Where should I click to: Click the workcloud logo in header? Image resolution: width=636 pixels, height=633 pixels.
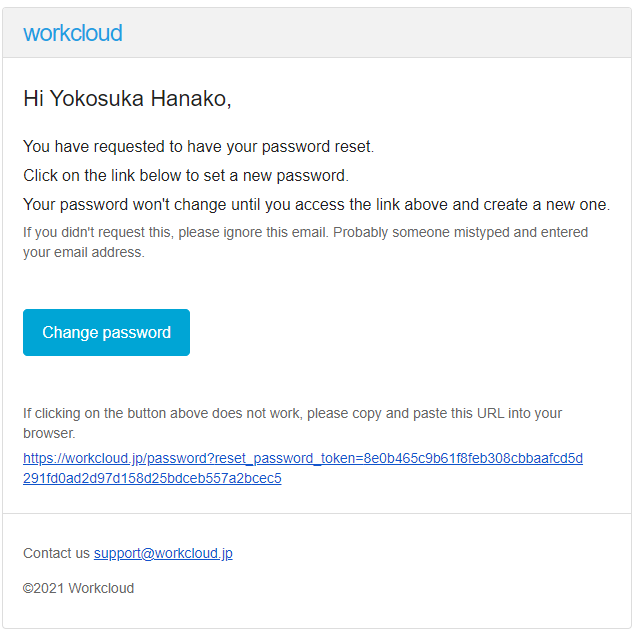(x=72, y=33)
